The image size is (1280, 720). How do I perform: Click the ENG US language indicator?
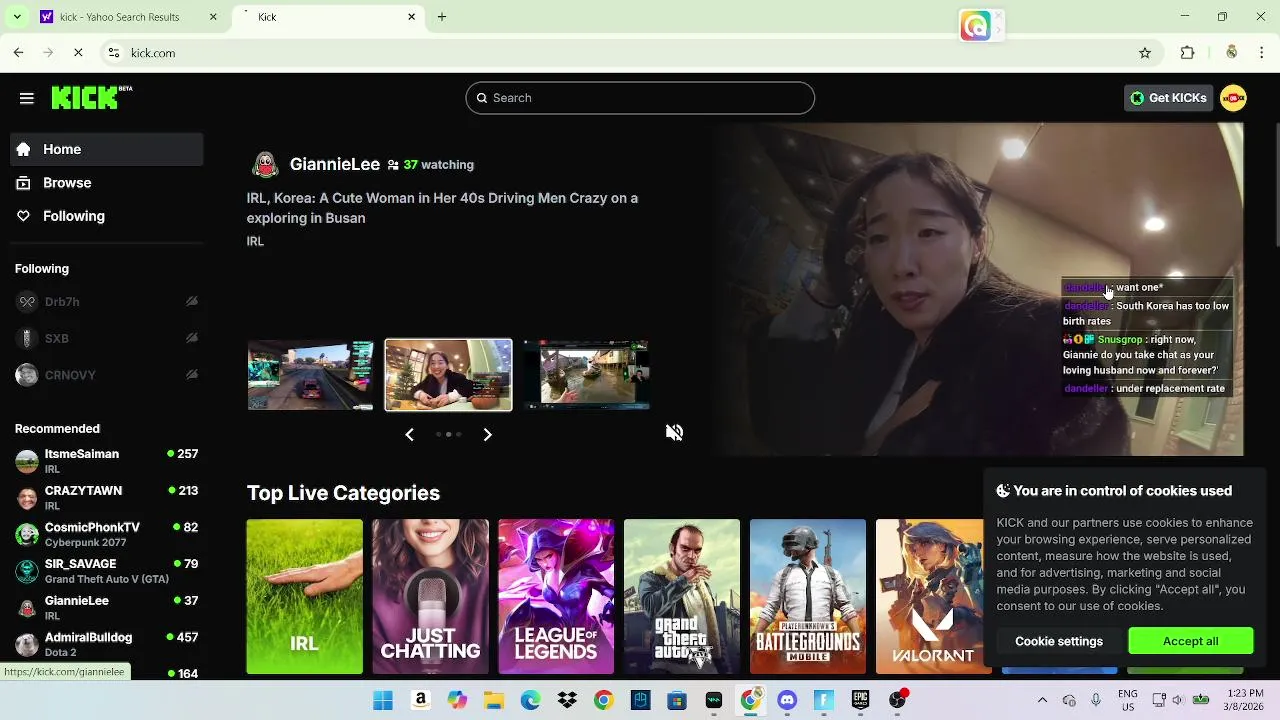point(1127,700)
